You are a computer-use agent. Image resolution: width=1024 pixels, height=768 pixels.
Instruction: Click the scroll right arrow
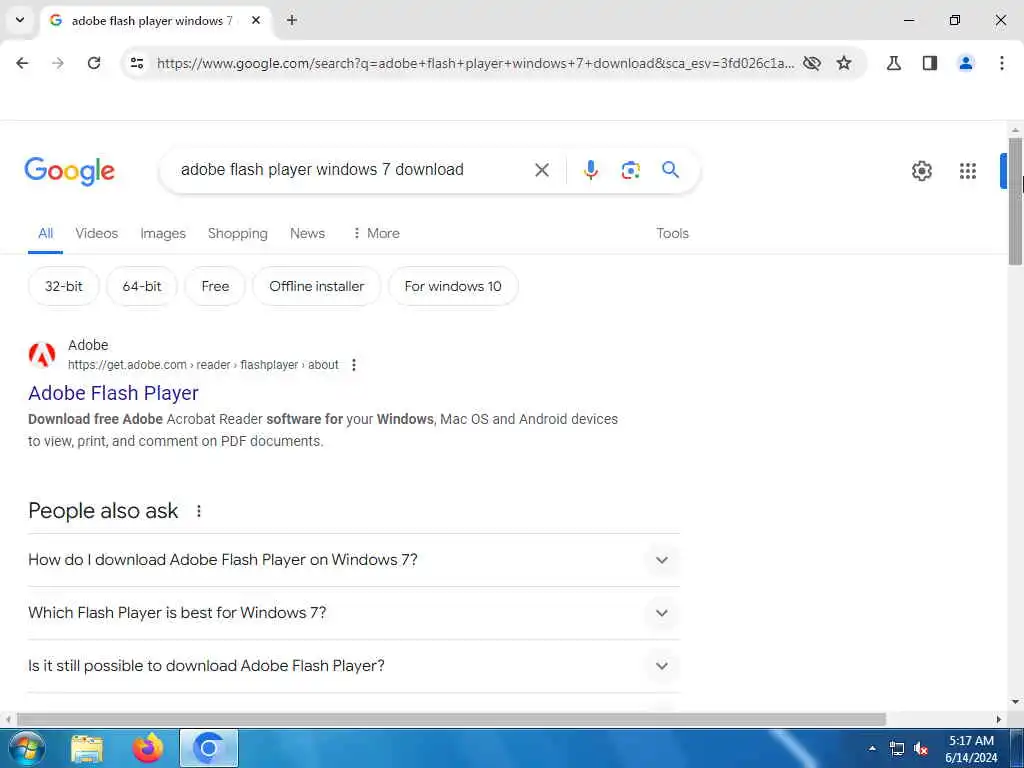point(999,719)
